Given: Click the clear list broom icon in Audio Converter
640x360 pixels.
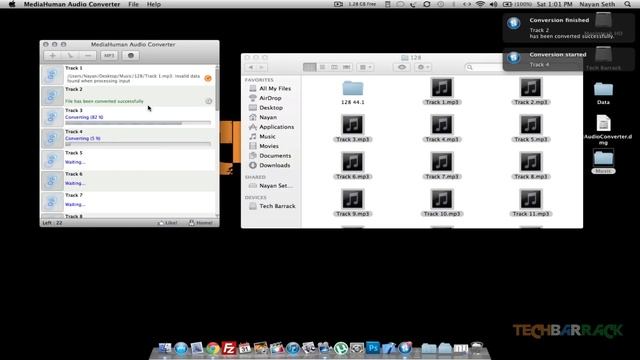Looking at the screenshot, I should (70, 56).
